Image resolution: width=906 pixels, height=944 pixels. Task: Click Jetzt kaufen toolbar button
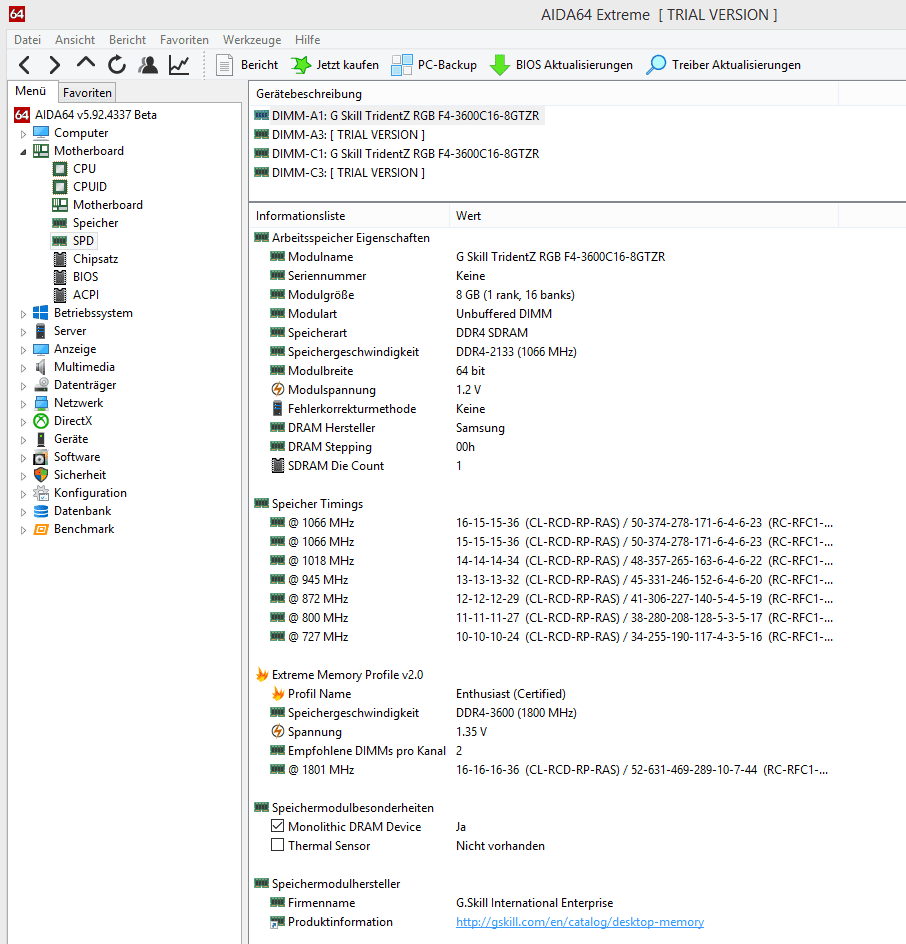[335, 64]
